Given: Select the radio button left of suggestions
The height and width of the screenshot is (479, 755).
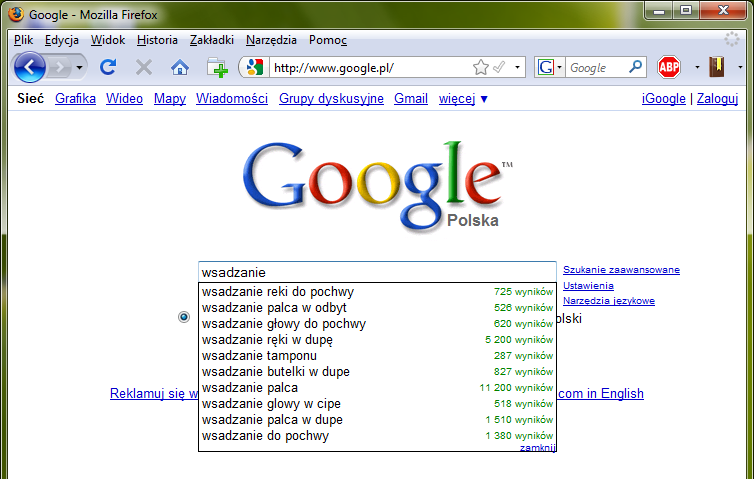Looking at the screenshot, I should point(184,317).
